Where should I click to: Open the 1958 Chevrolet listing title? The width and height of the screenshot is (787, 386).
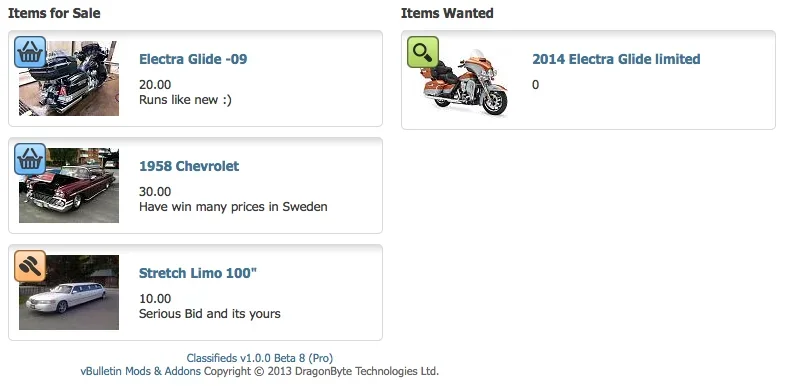pos(189,166)
